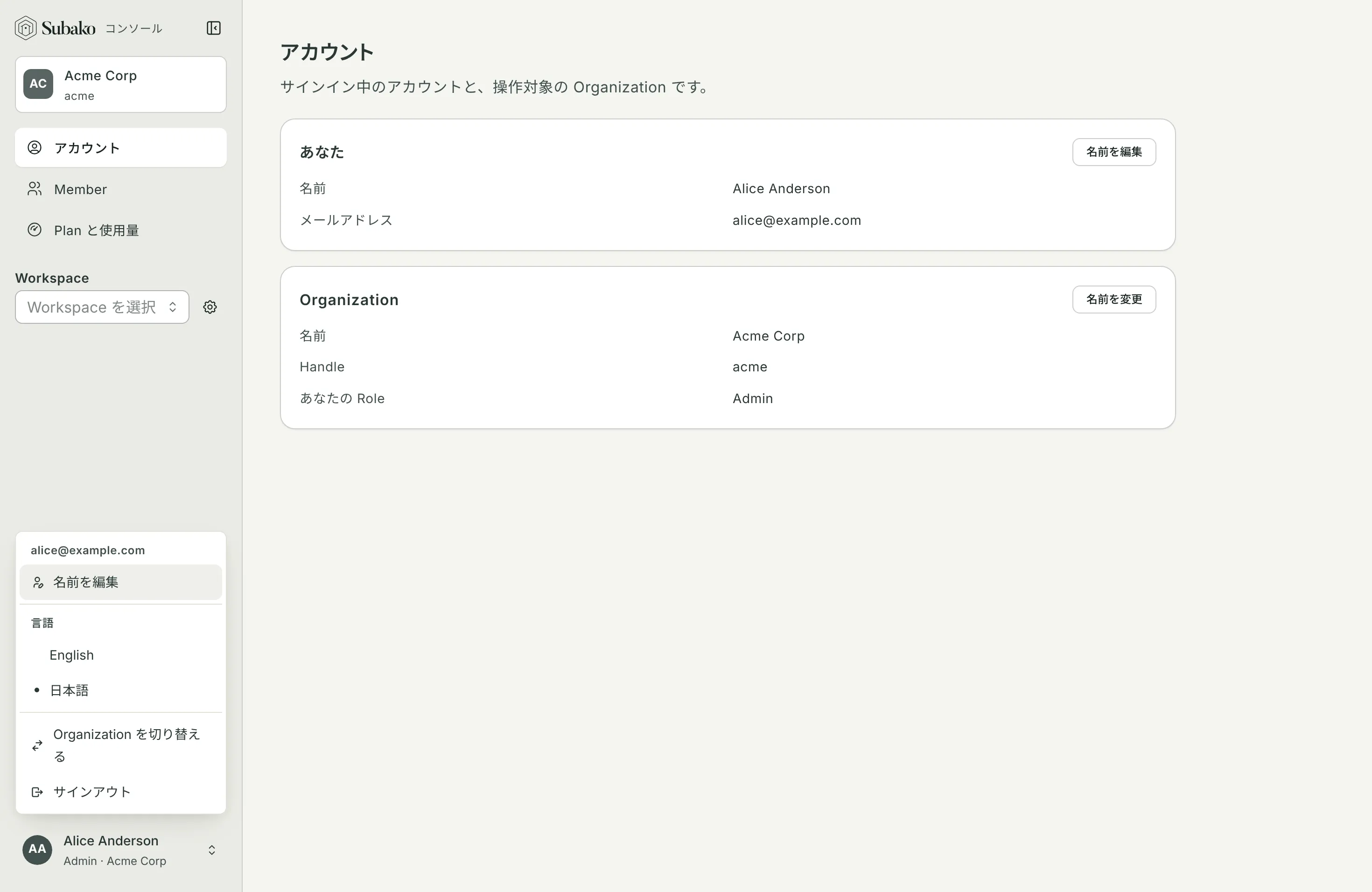Select 日本語 language option
Viewport: 1372px width, 892px height.
click(x=120, y=690)
